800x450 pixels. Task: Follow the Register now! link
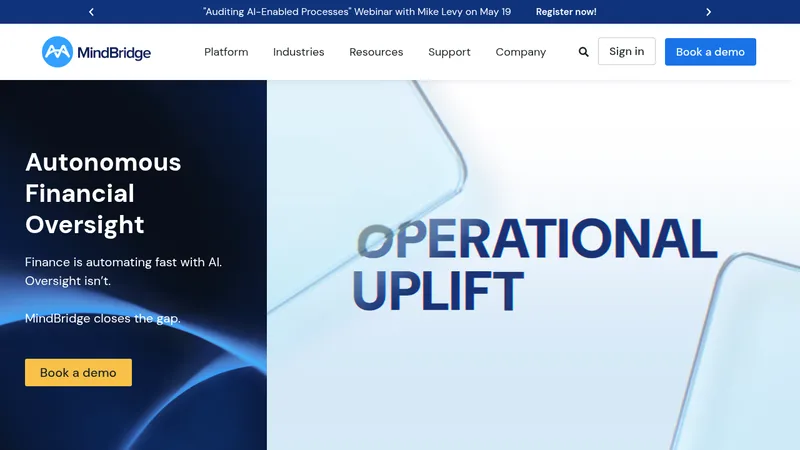click(x=566, y=12)
